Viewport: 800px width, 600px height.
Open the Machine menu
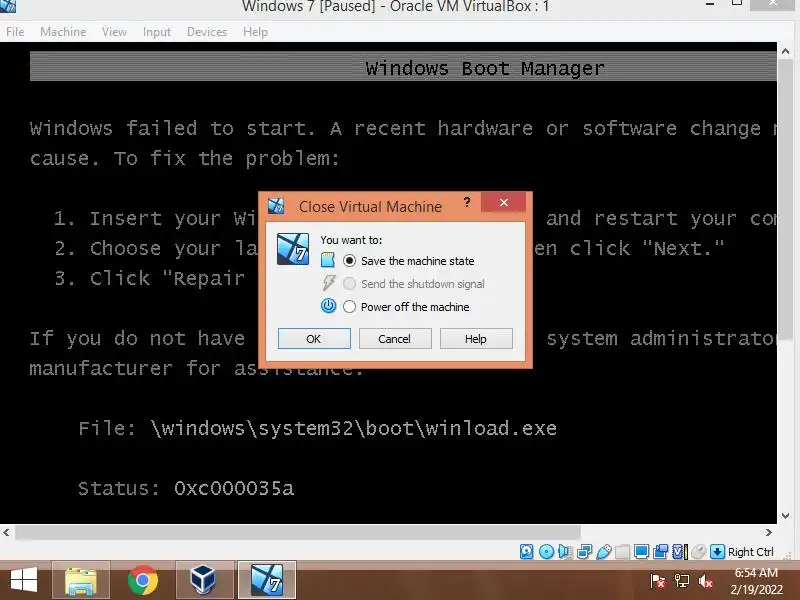(x=63, y=32)
